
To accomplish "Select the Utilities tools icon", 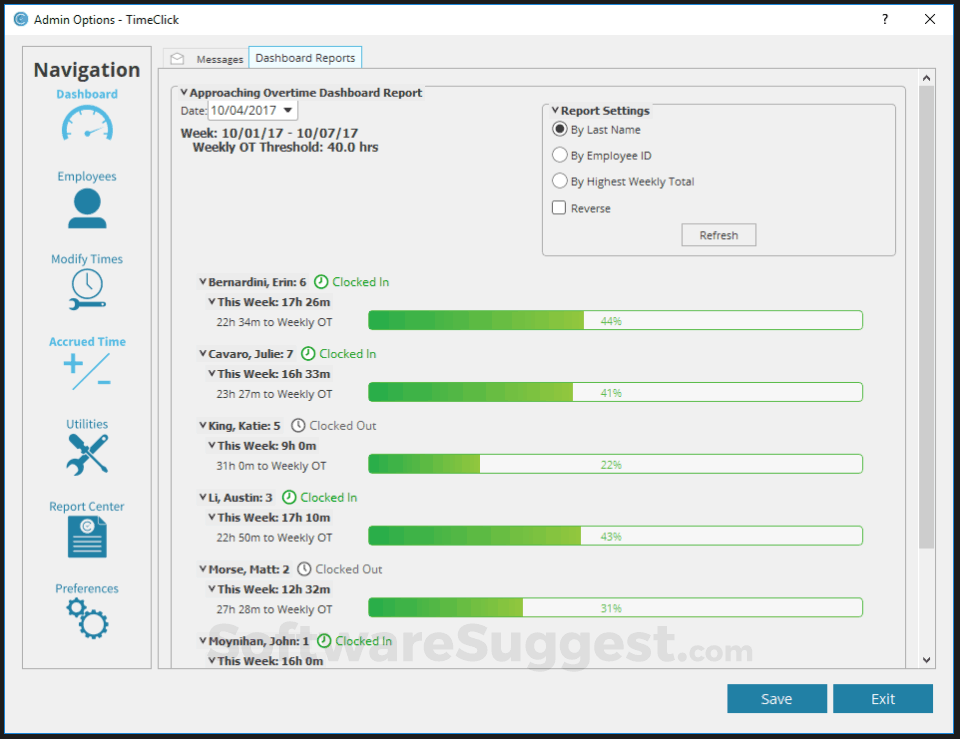I will pos(86,453).
